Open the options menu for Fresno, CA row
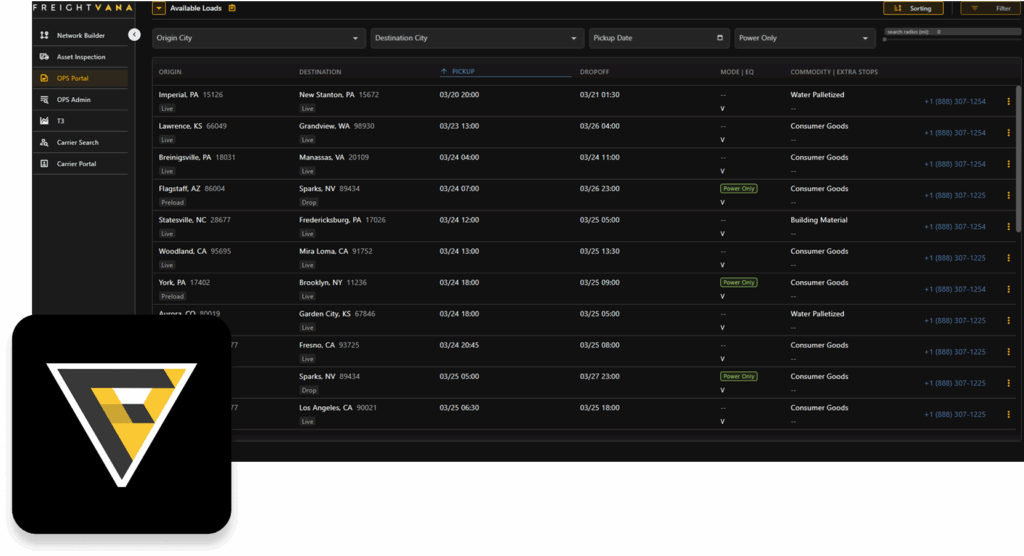The width and height of the screenshot is (1024, 556). [x=1008, y=352]
